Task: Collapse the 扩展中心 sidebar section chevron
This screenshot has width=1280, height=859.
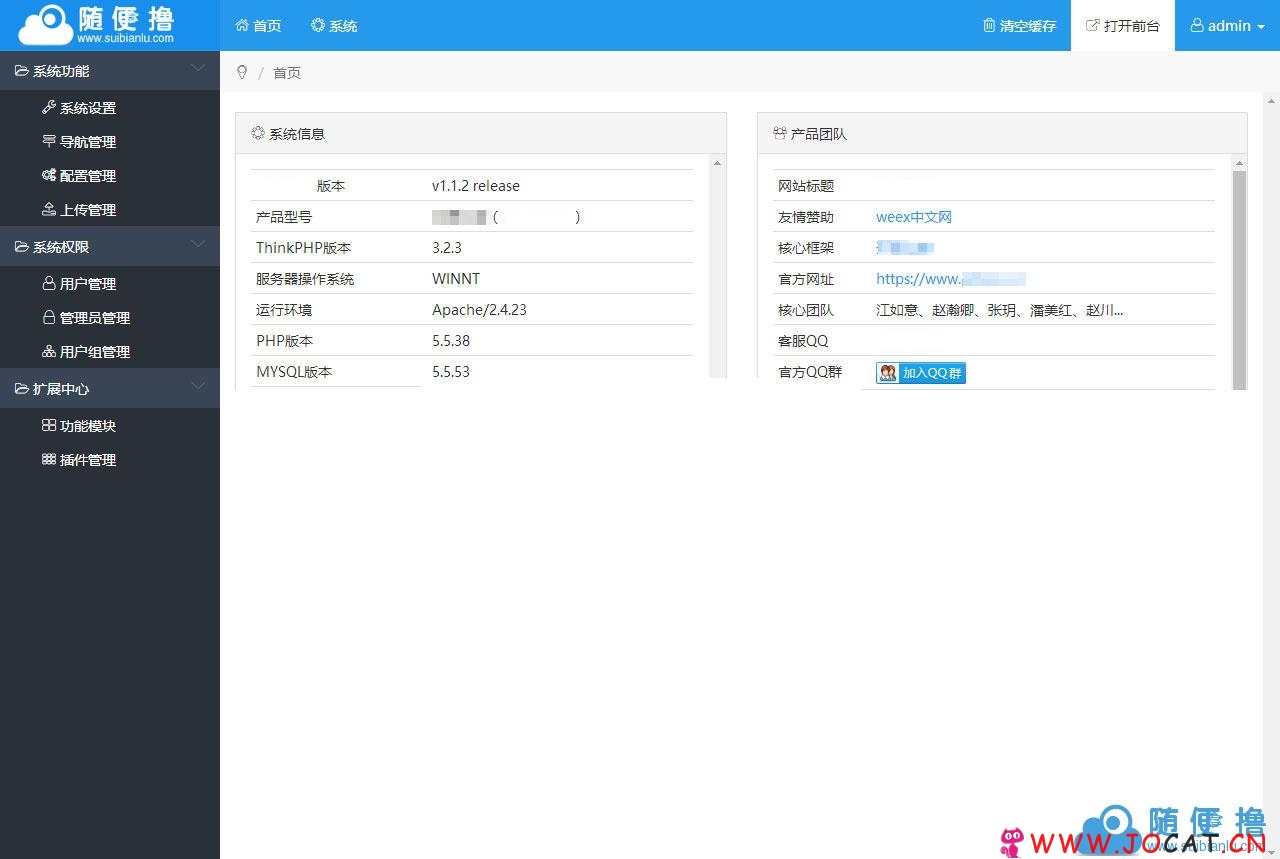Action: tap(198, 387)
